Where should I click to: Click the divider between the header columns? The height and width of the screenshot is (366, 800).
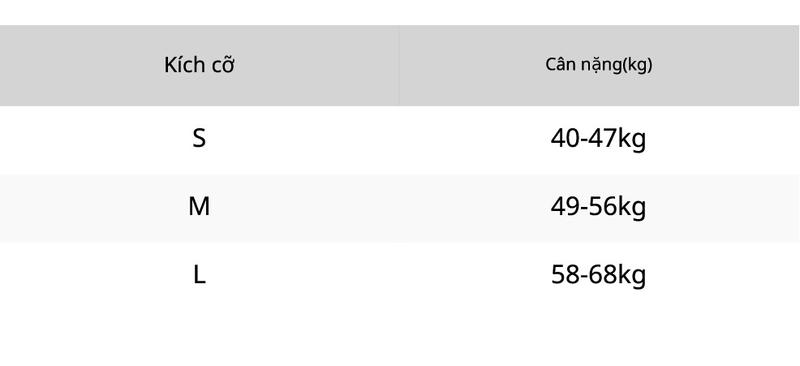[x=399, y=65]
